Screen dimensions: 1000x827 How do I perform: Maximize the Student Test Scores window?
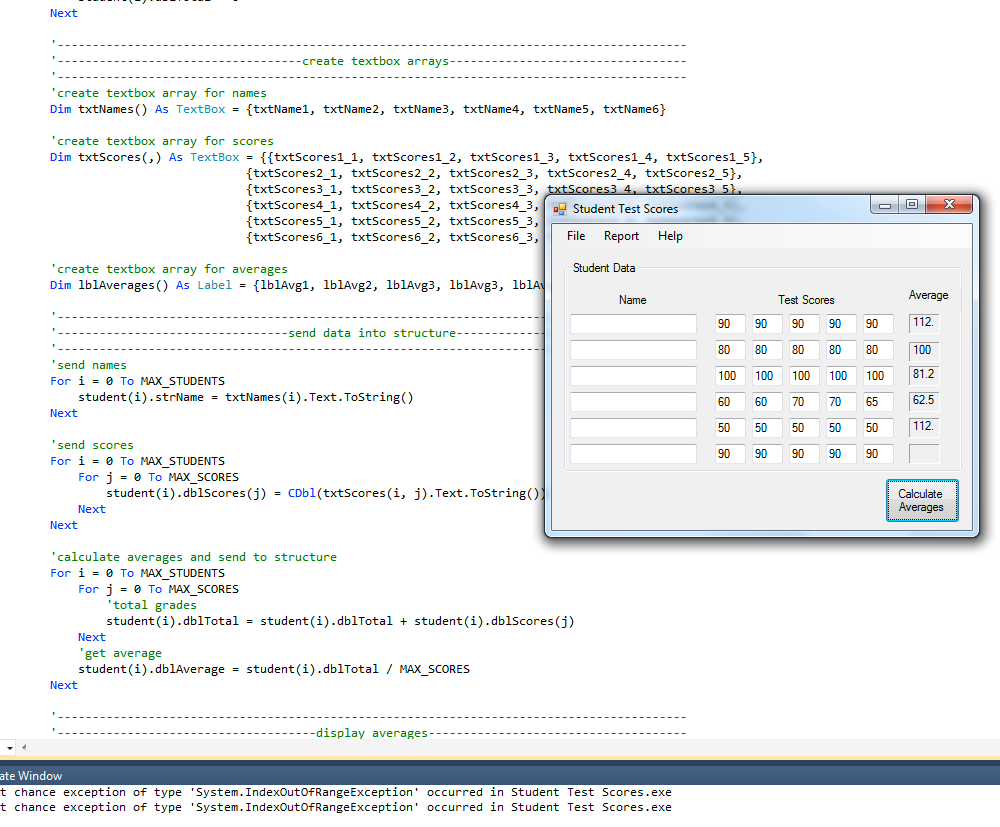coord(912,205)
